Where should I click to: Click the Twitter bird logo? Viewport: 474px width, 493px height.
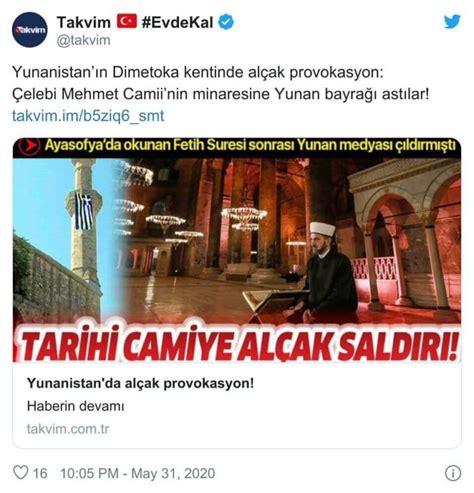(x=452, y=22)
